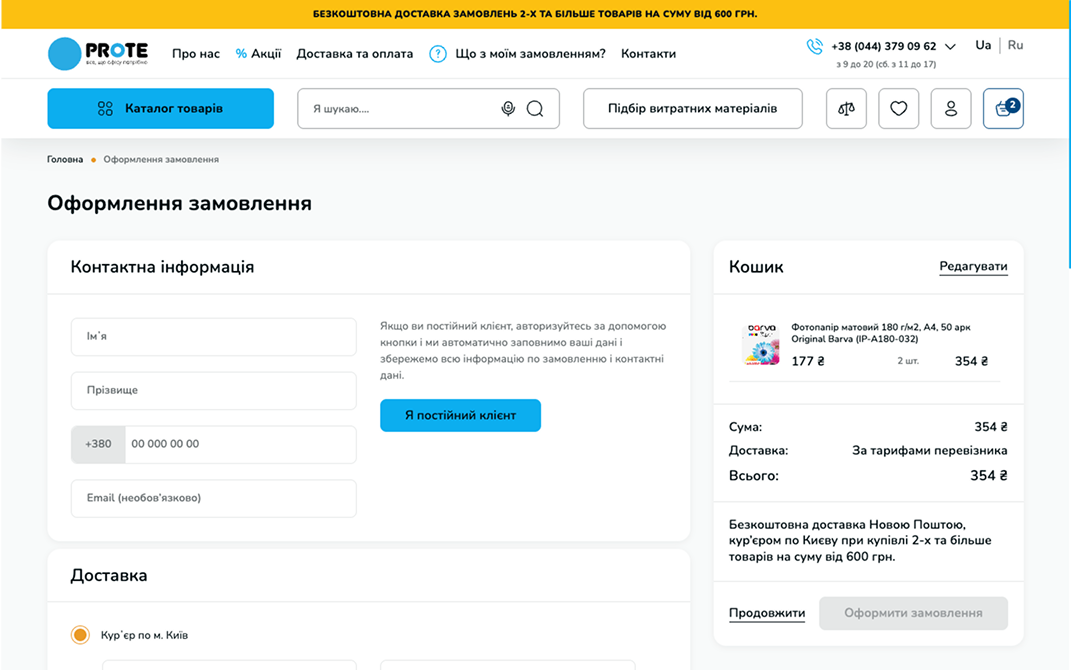The height and width of the screenshot is (670, 1071).
Task: Expand the phone number dropdown arrow
Action: pyautogui.click(x=950, y=47)
